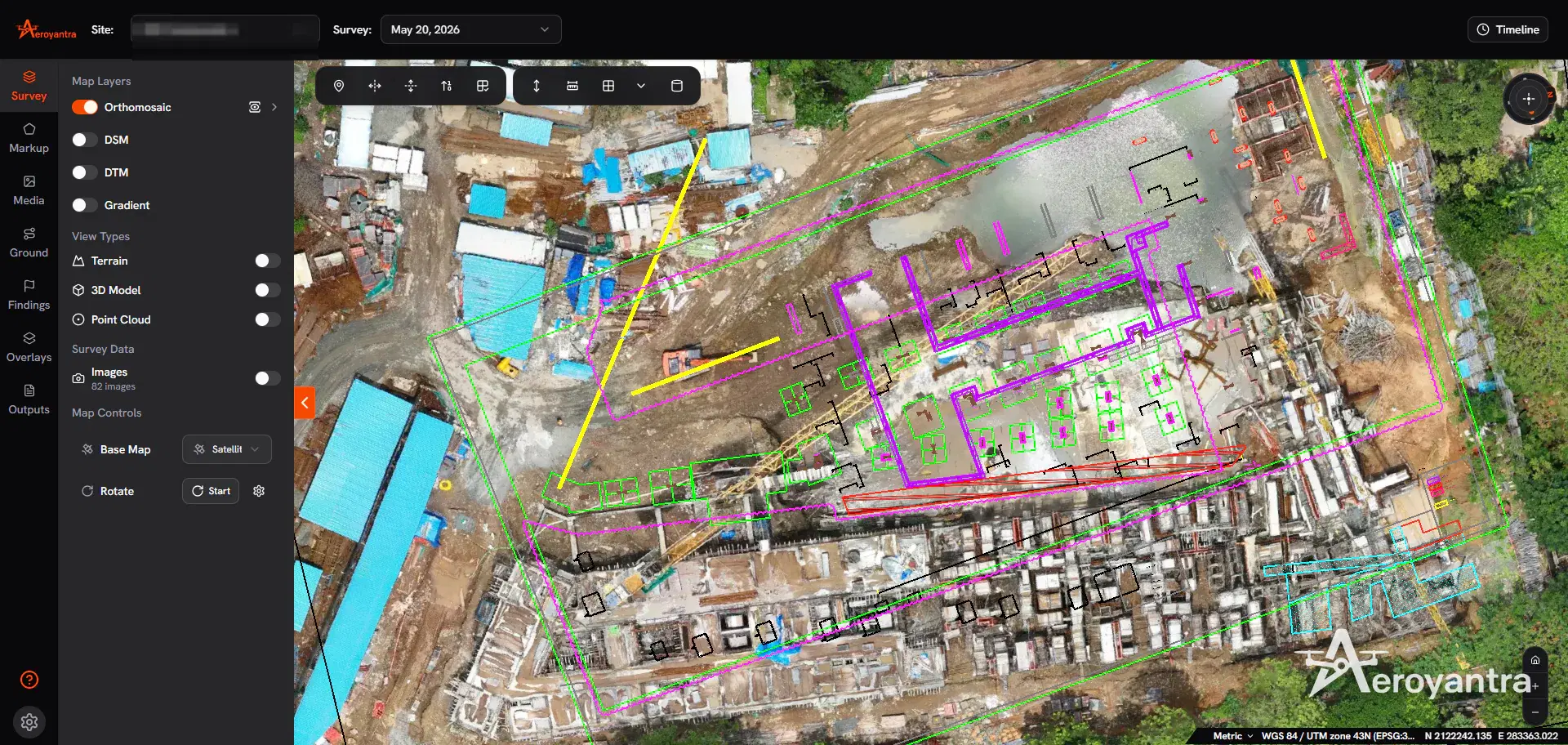Open the Findings tab
The width and height of the screenshot is (1568, 745).
point(29,295)
